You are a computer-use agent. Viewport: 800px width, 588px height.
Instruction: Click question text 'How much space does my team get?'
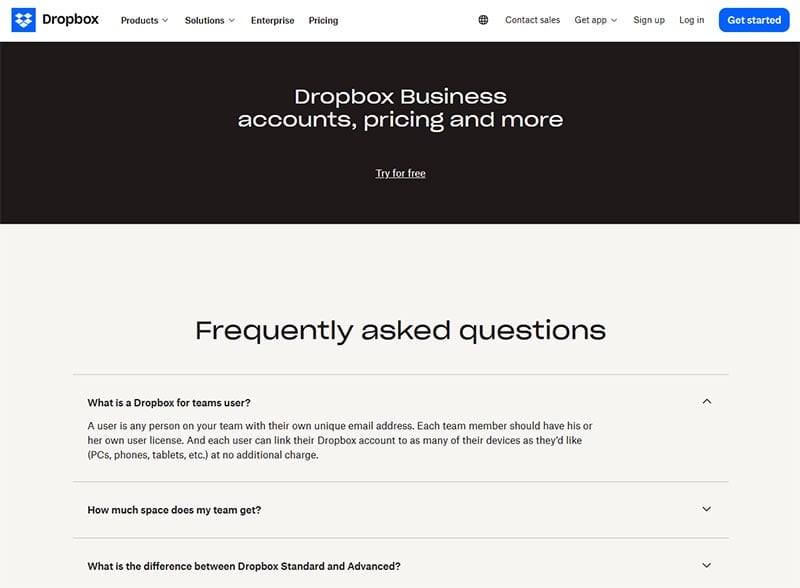click(174, 510)
